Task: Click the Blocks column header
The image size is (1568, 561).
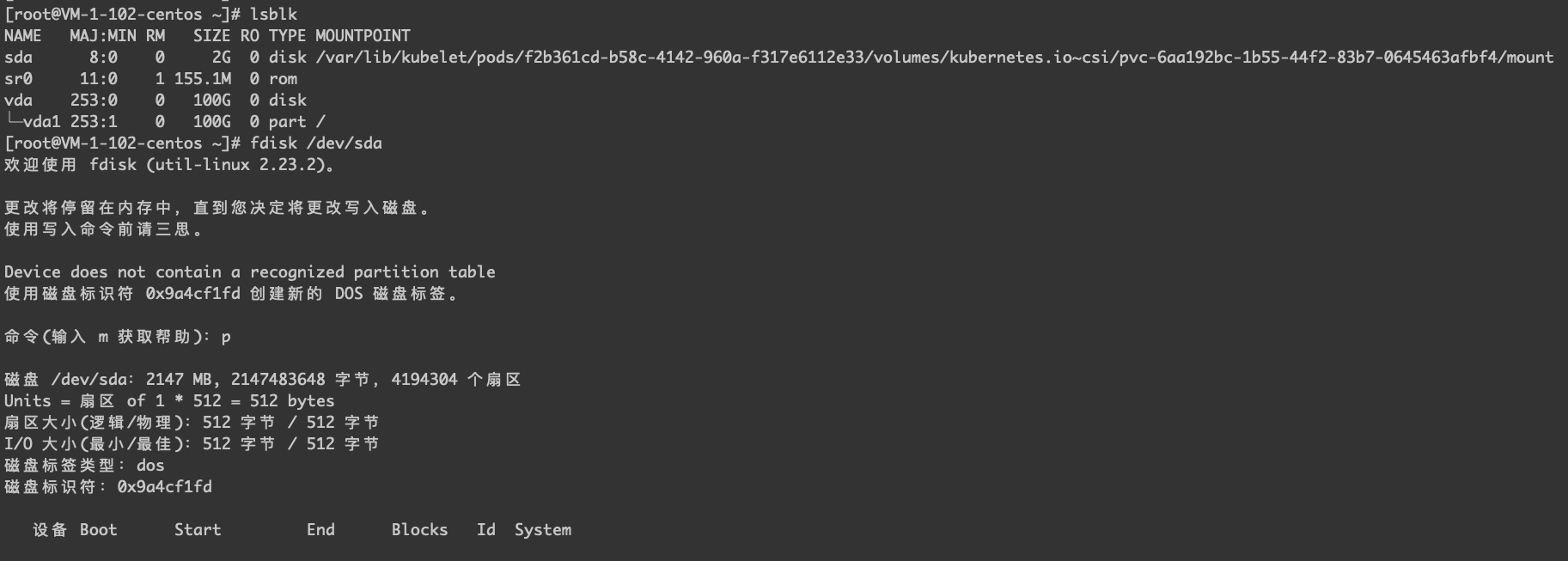Action: pos(419,530)
